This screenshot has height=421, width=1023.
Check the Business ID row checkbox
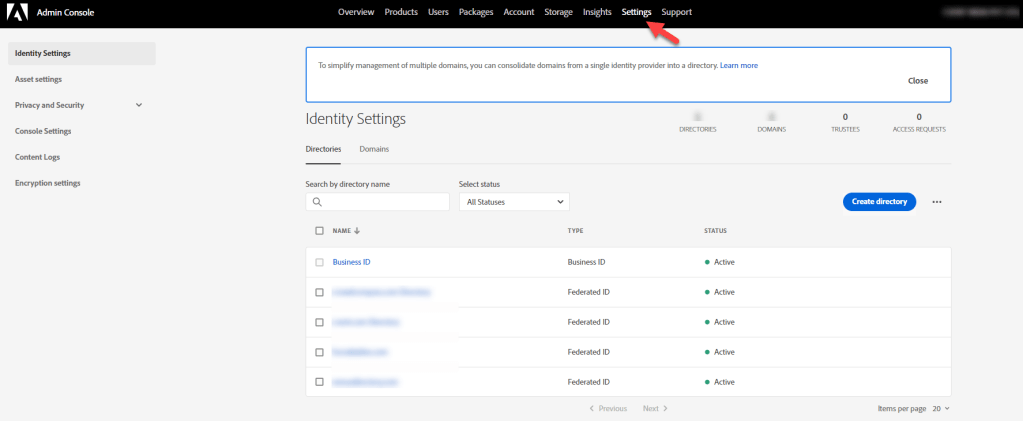(x=319, y=262)
